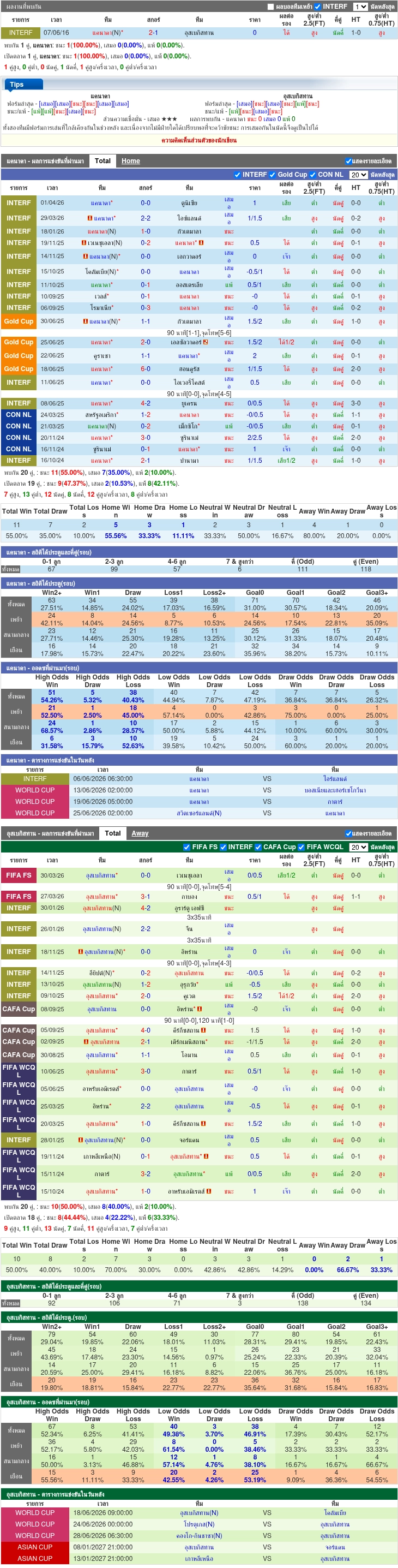Uncheck the Gold Cup filter checkbox
Image resolution: width=398 pixels, height=1568 pixels.
tap(273, 175)
